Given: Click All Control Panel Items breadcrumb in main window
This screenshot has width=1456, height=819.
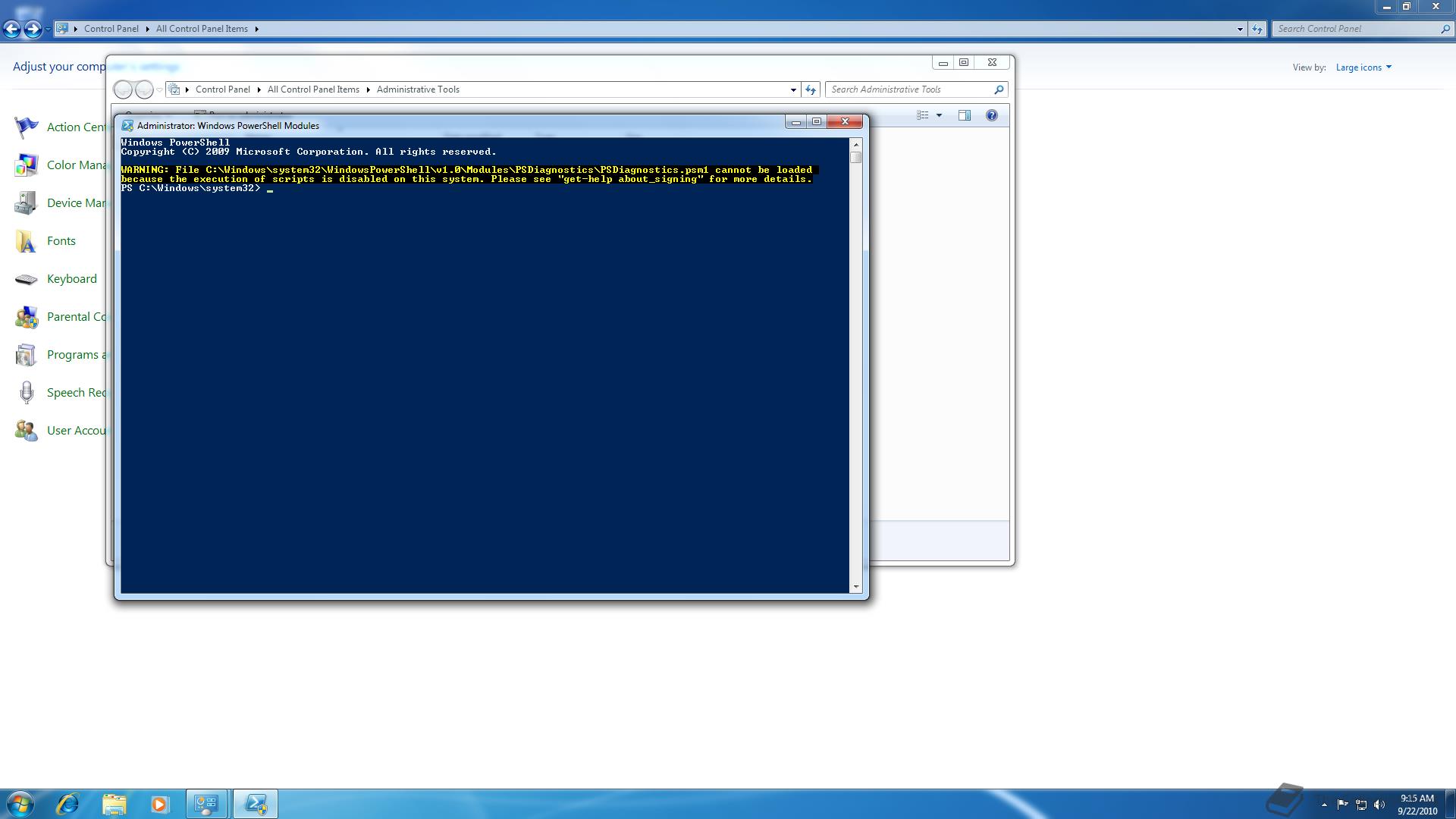Looking at the screenshot, I should click(202, 29).
